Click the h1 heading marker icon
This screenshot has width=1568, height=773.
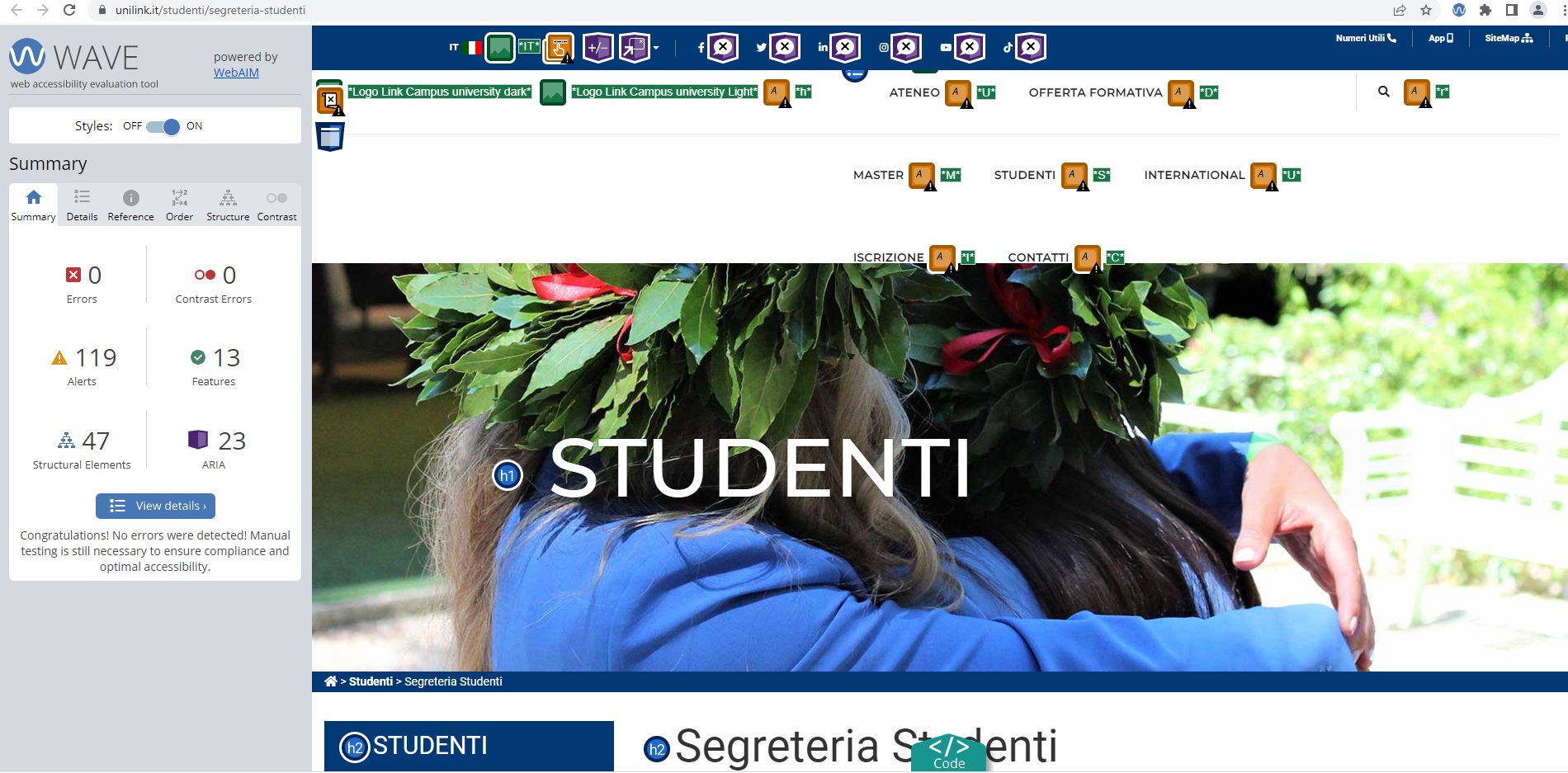click(508, 475)
